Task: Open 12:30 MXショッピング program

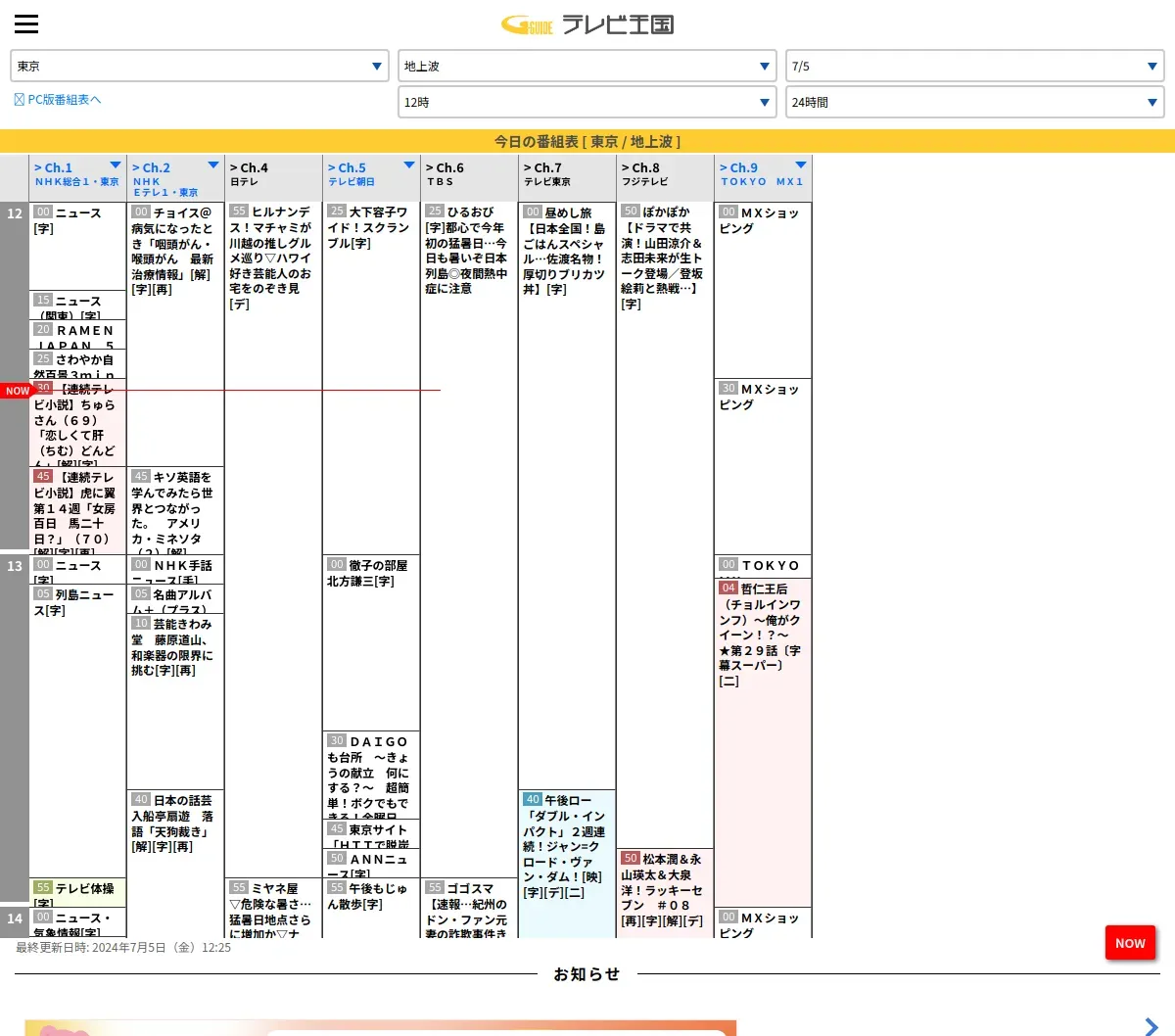Action: [x=763, y=467]
